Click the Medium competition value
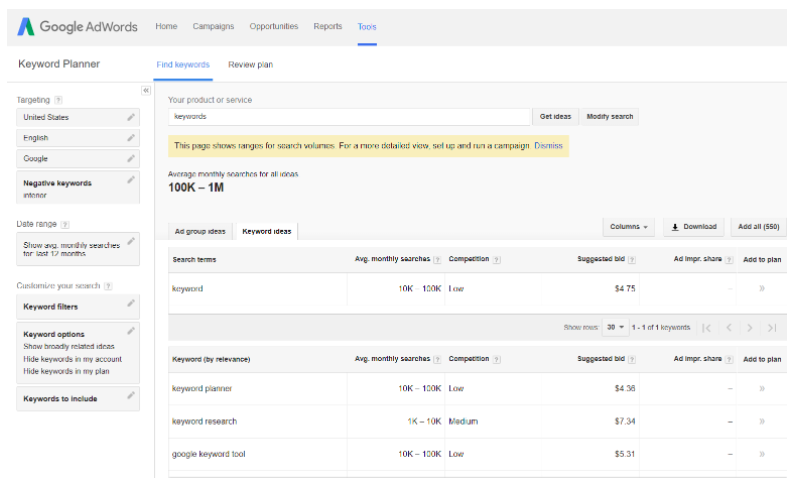This screenshot has height=489, width=798. click(x=463, y=421)
